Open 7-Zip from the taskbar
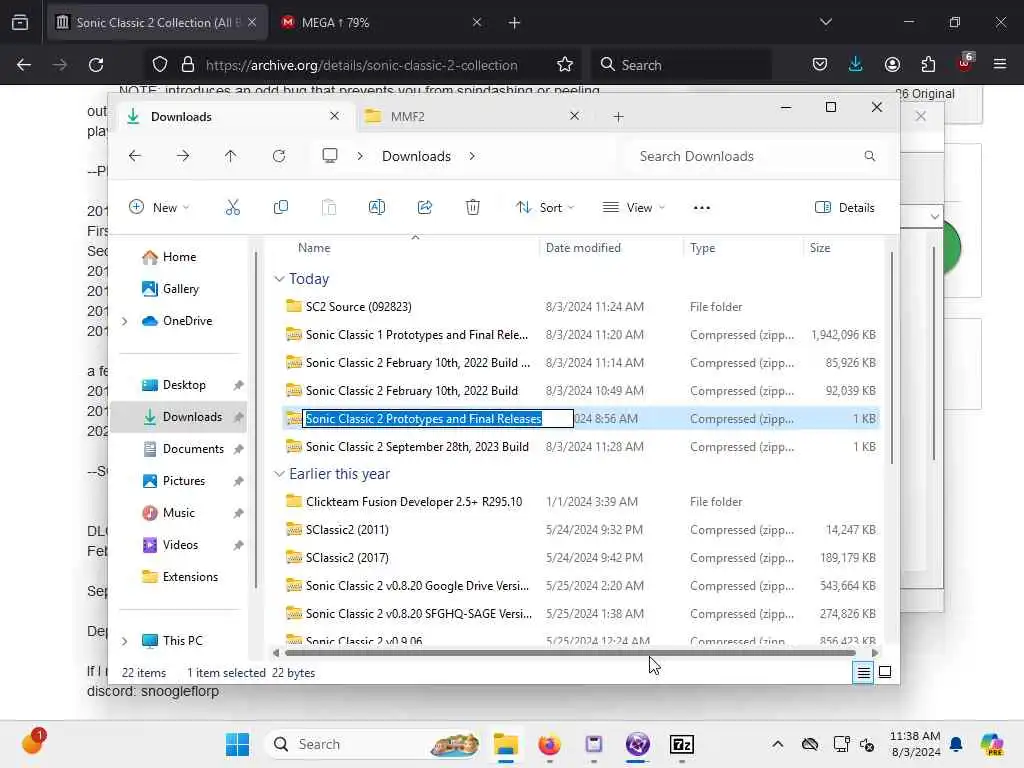Viewport: 1024px width, 768px height. [x=682, y=744]
